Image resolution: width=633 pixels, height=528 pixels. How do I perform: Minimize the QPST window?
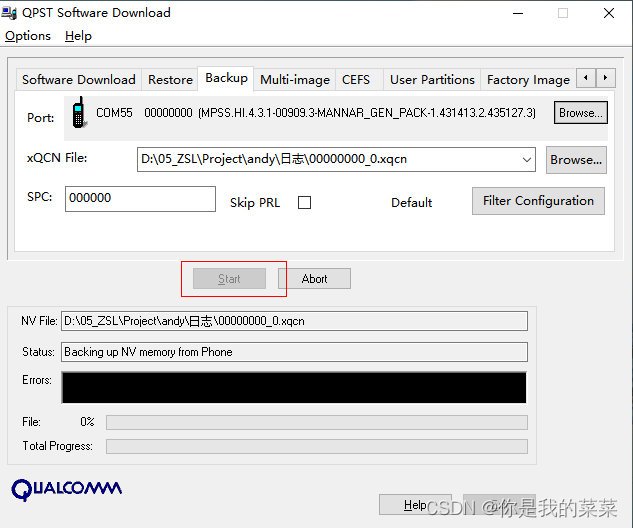[518, 13]
